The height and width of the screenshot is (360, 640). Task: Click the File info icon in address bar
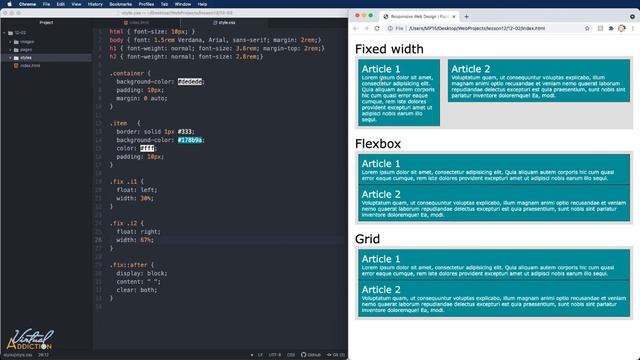point(391,29)
